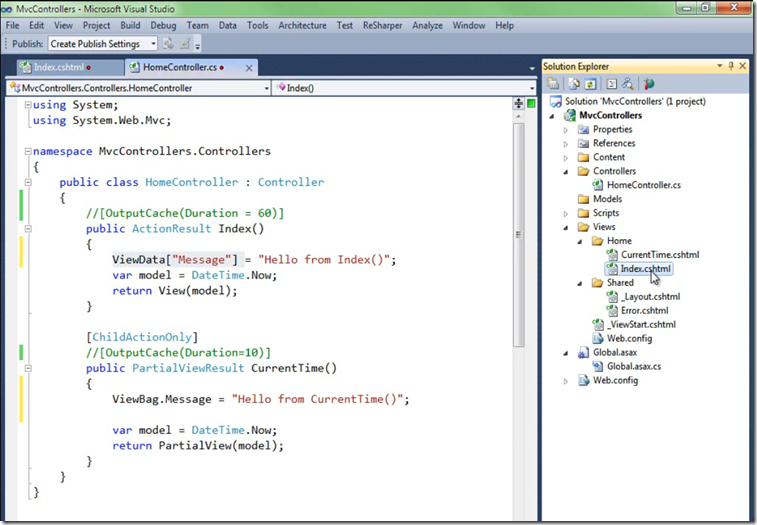This screenshot has width=757, height=525.
Task: Open the Build menu
Action: (x=130, y=26)
